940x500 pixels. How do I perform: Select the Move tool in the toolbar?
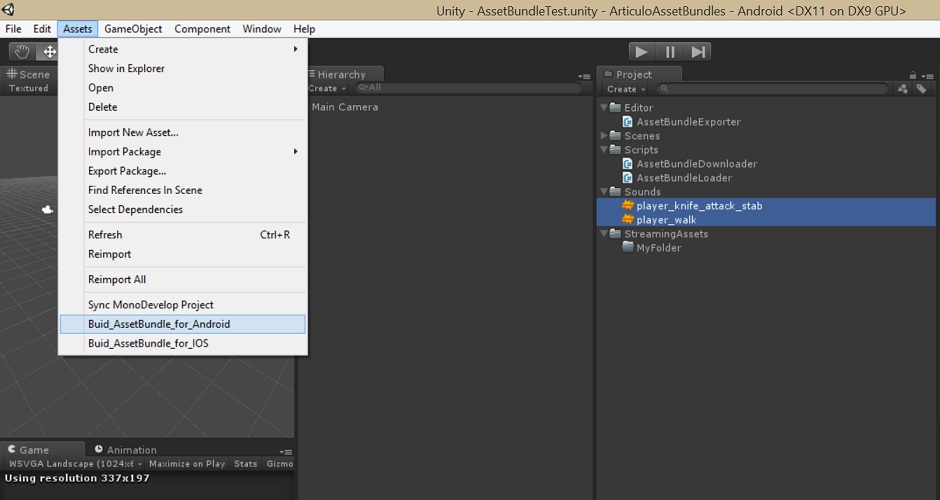click(x=49, y=52)
